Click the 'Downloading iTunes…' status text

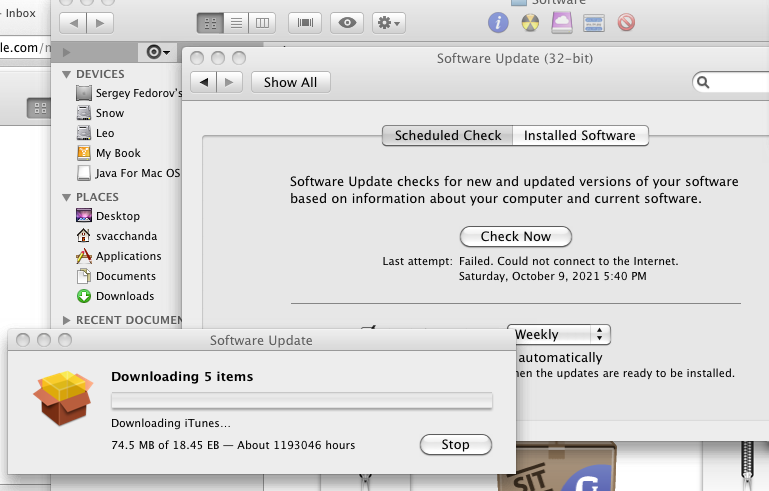[x=171, y=423]
